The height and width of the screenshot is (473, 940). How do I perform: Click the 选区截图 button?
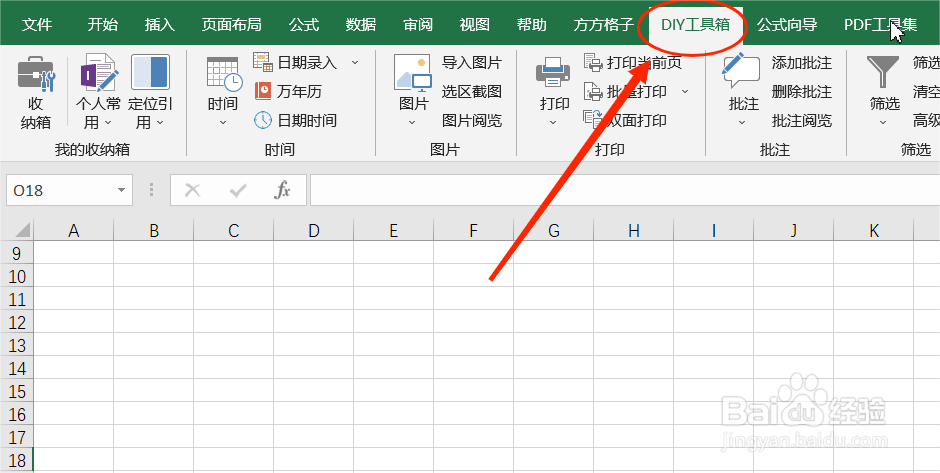tap(472, 92)
